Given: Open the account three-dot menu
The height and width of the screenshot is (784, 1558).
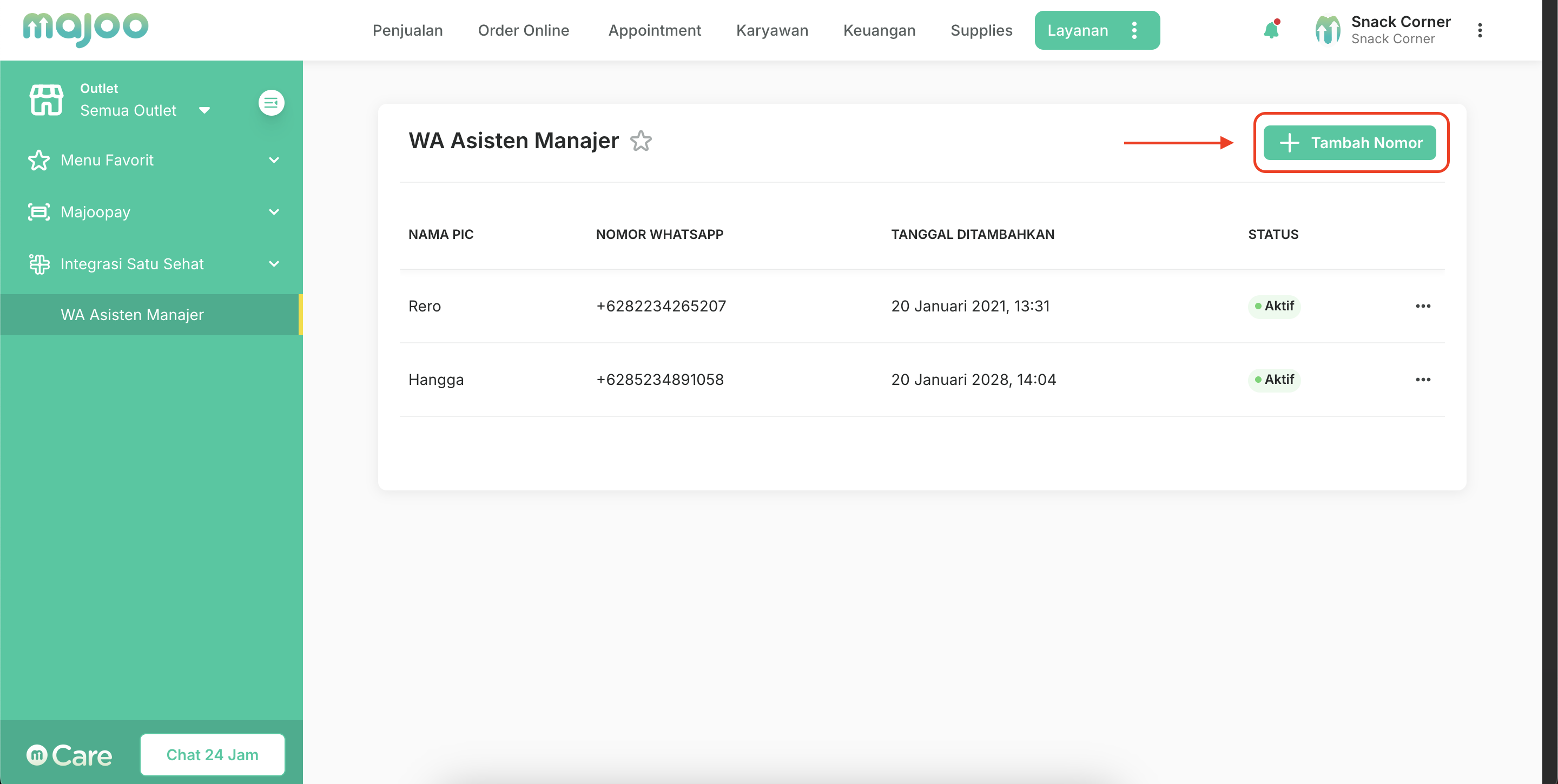Looking at the screenshot, I should [1480, 30].
